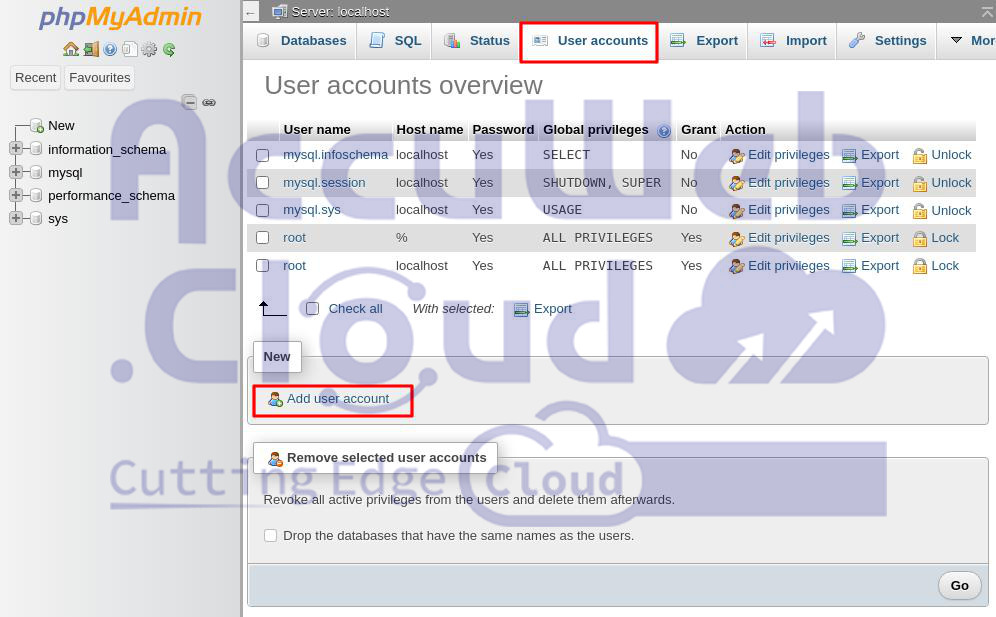
Task: Click the server icon beside Server: localhost
Action: click(x=279, y=11)
